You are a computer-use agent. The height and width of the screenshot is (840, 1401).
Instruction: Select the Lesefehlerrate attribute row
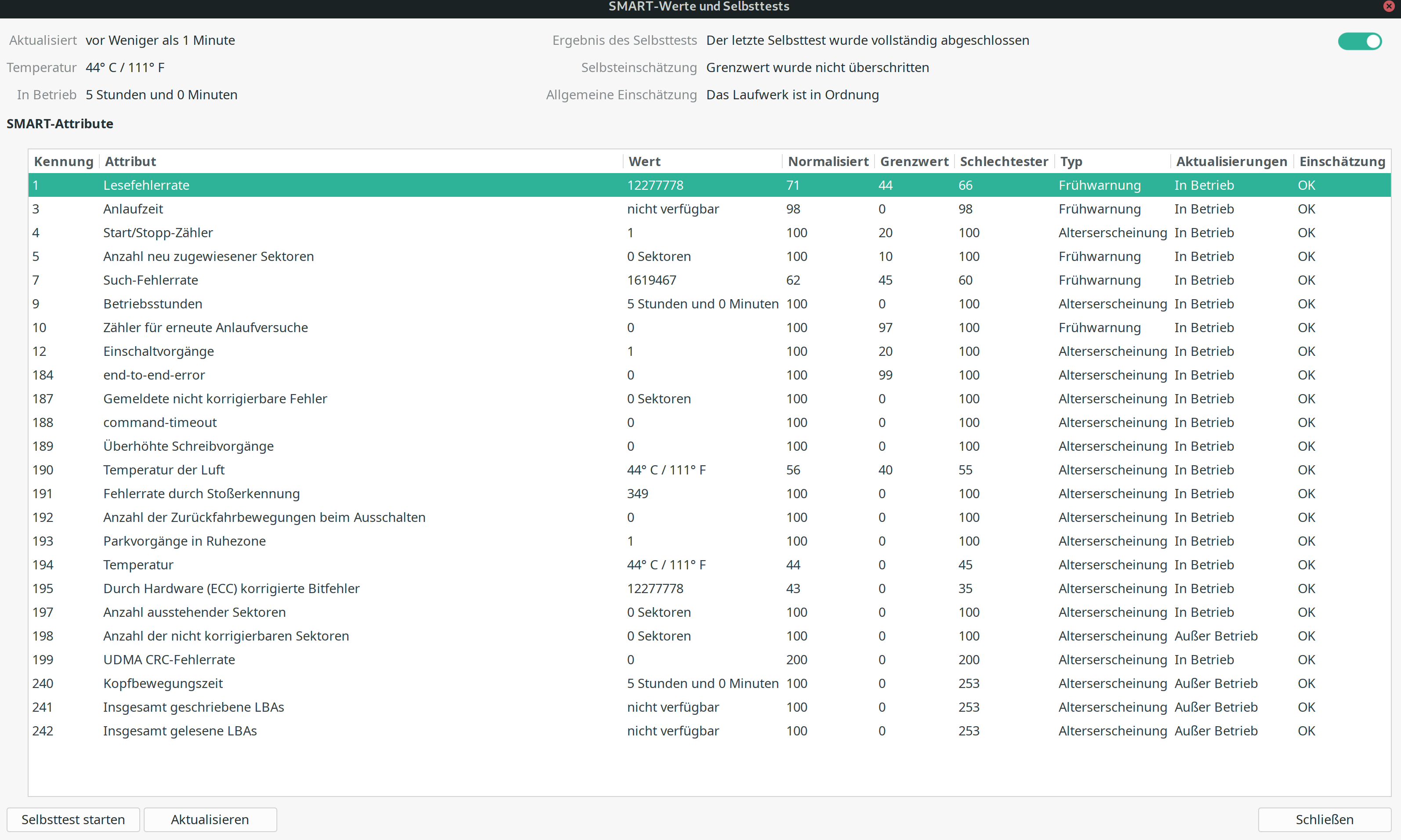tap(146, 185)
